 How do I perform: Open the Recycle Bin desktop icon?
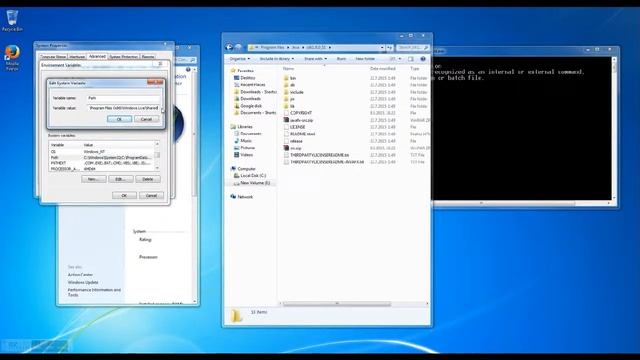[x=12, y=20]
